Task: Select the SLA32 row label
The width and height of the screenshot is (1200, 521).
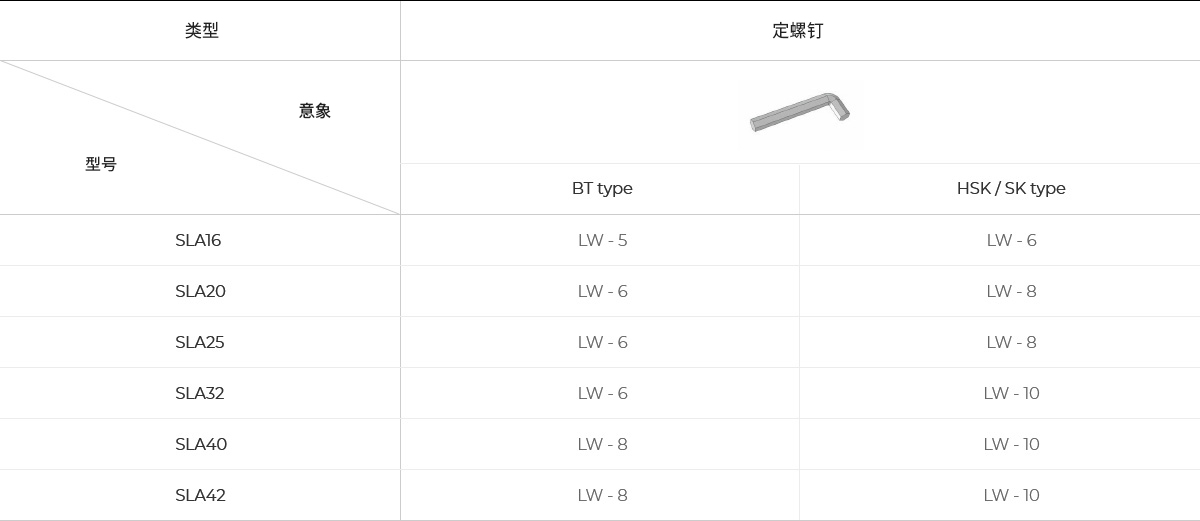Action: [200, 393]
